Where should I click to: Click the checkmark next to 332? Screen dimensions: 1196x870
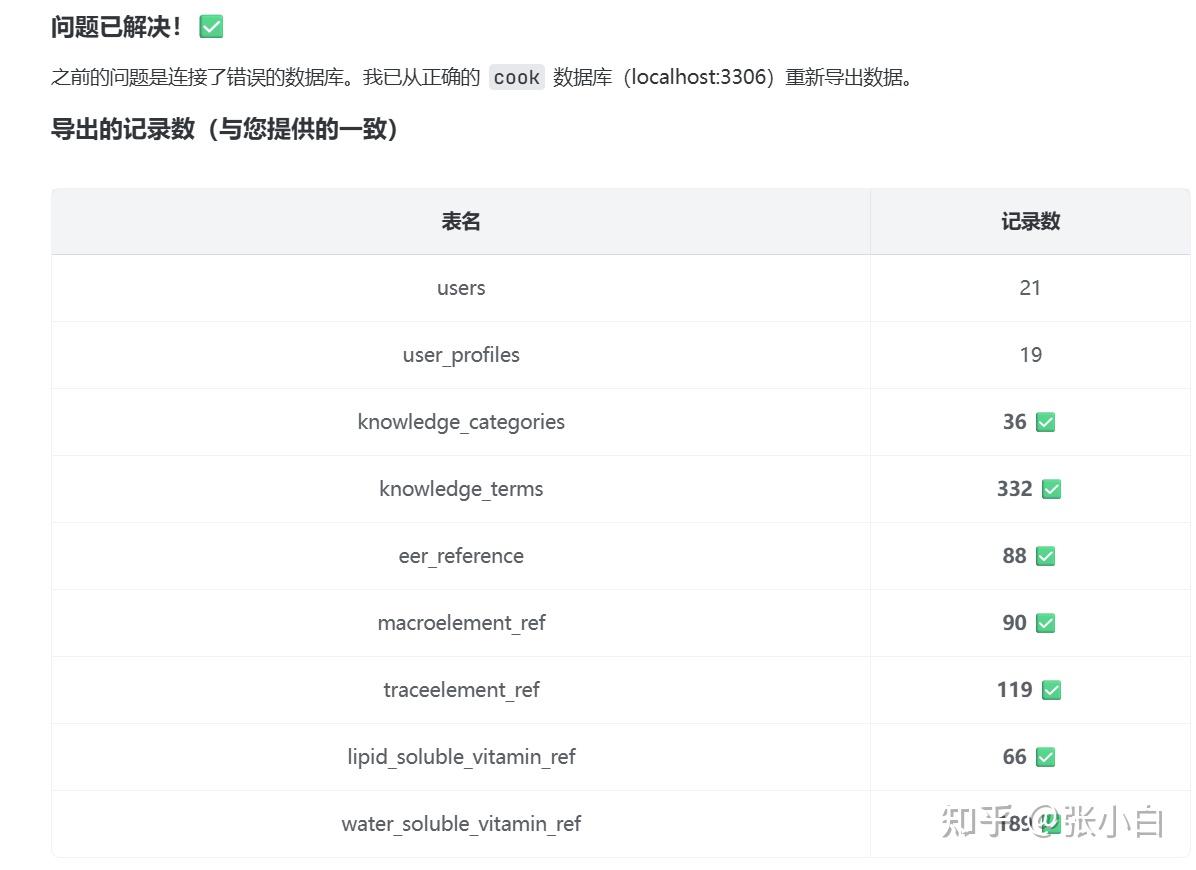click(x=1051, y=489)
